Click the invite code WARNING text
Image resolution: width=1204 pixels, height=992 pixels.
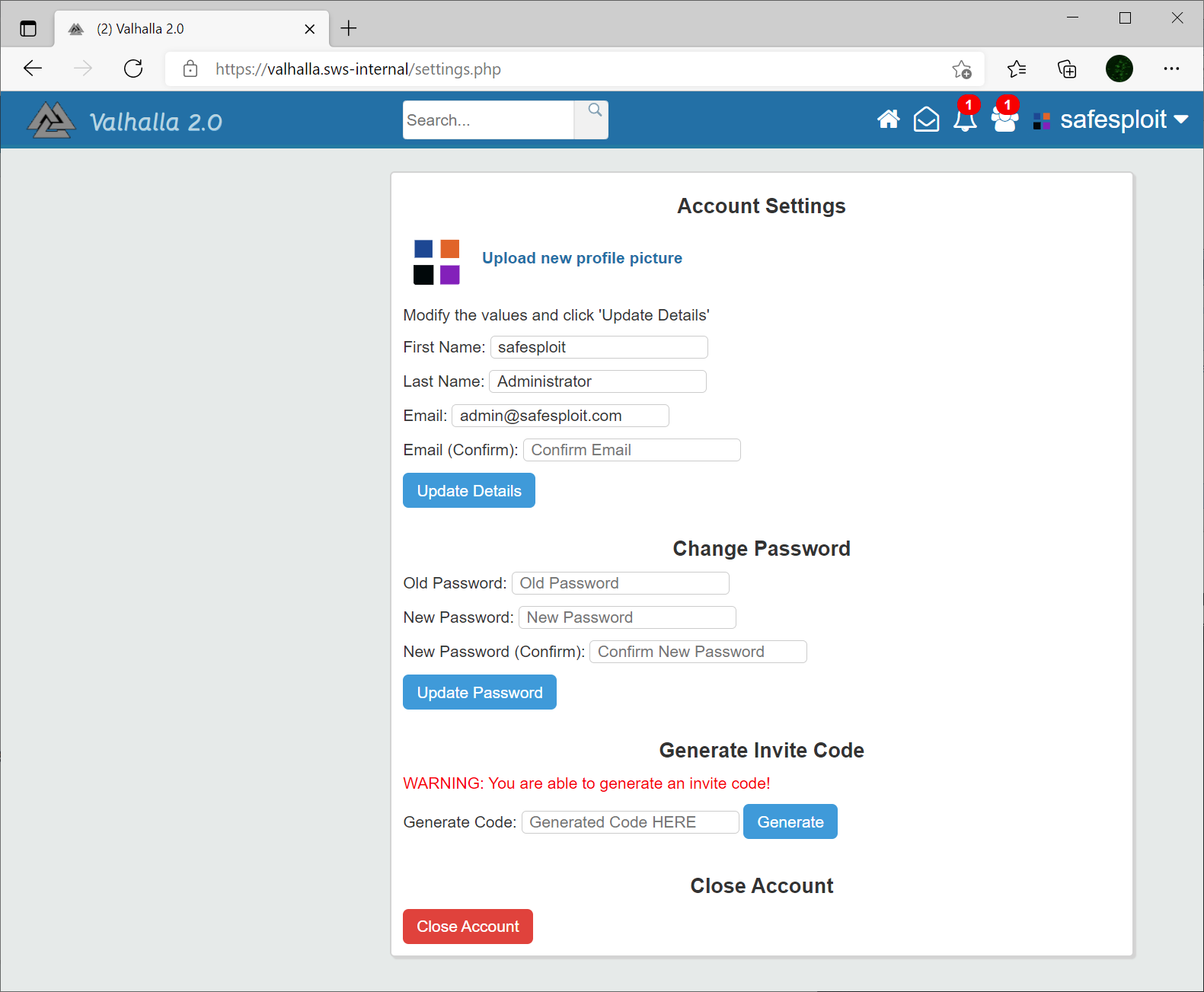[x=586, y=783]
